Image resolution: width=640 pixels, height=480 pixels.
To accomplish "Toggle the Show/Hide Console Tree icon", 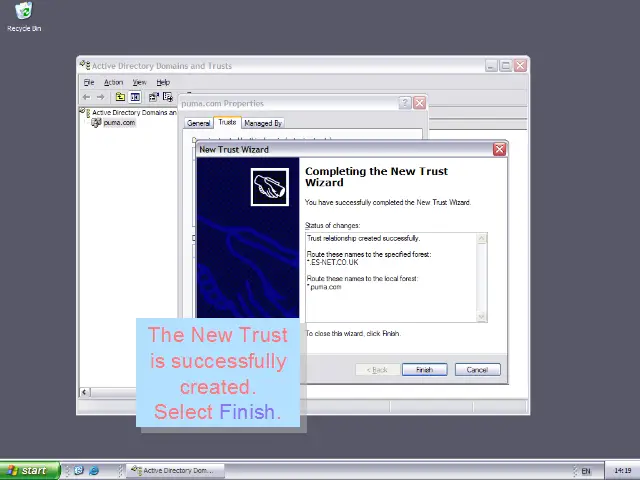I will point(135,97).
